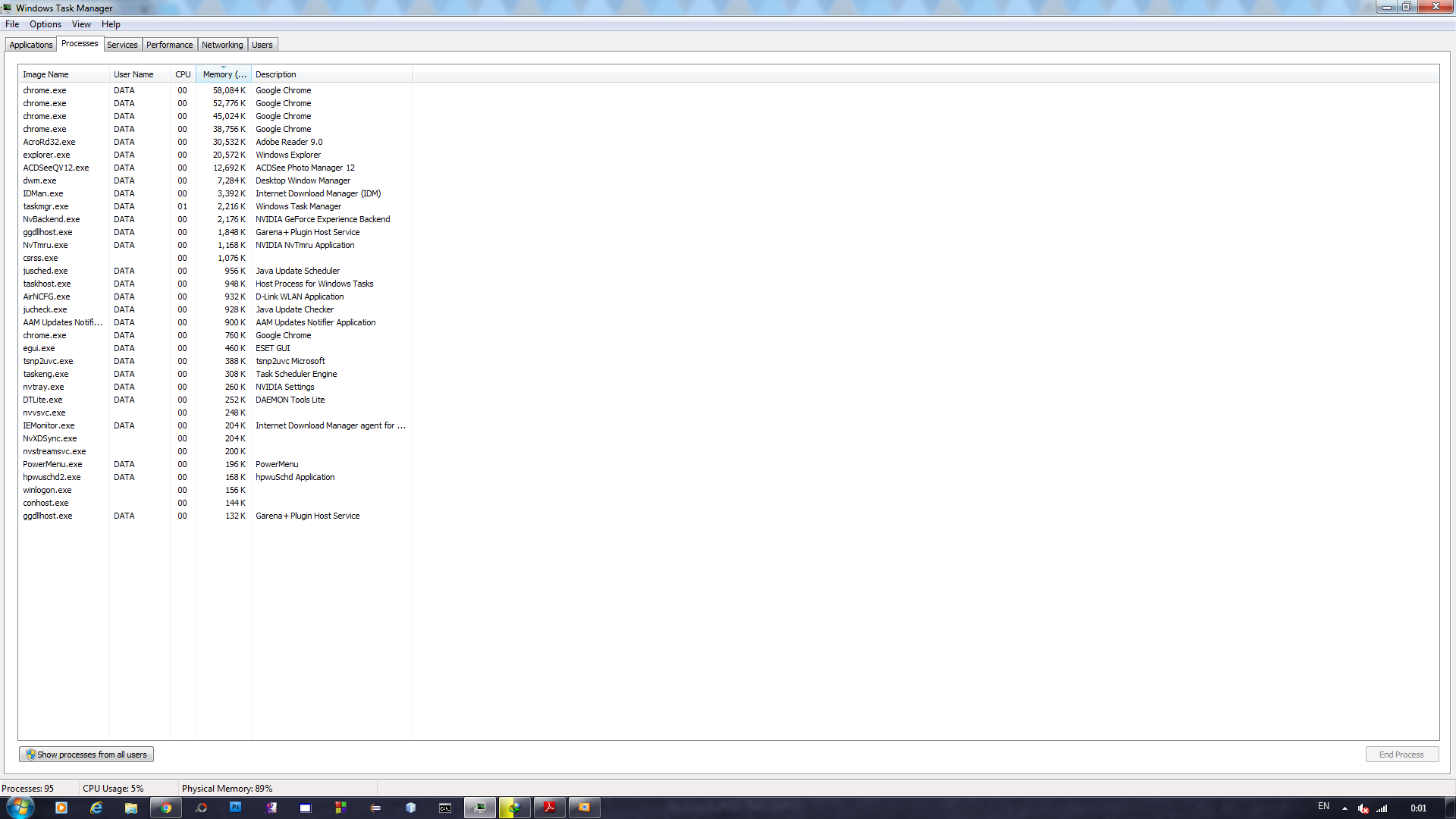Screen dimensions: 1456x819
Task: Open the Options menu
Action: click(x=45, y=24)
